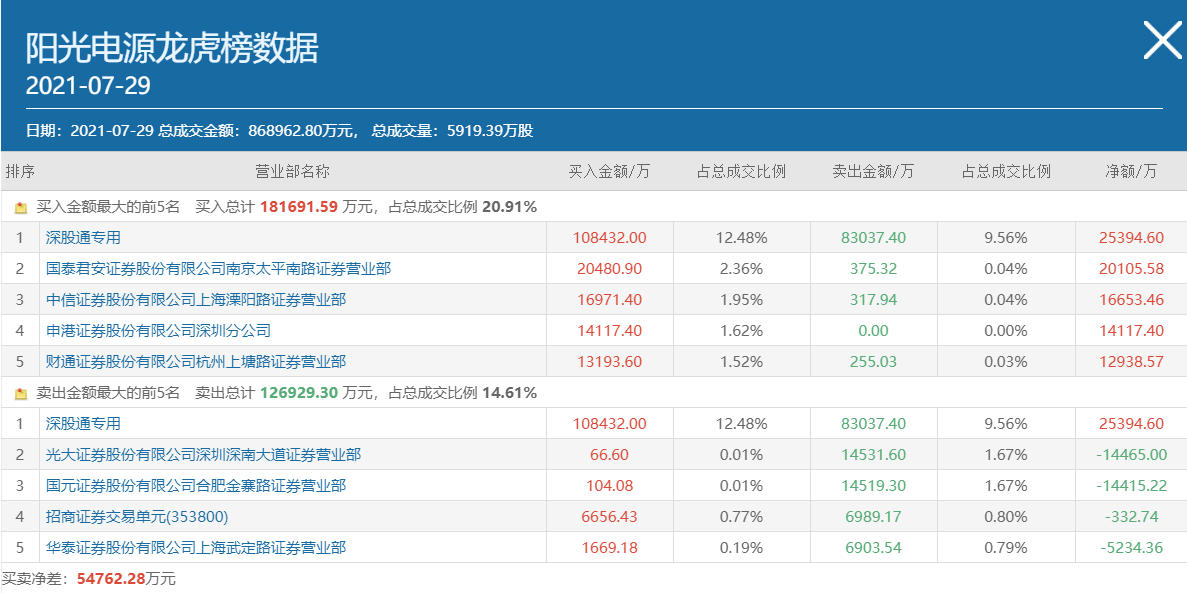Open 国元证券合肥金寨路证券营业部 link
Viewport: 1187px width, 593px height.
pos(195,485)
